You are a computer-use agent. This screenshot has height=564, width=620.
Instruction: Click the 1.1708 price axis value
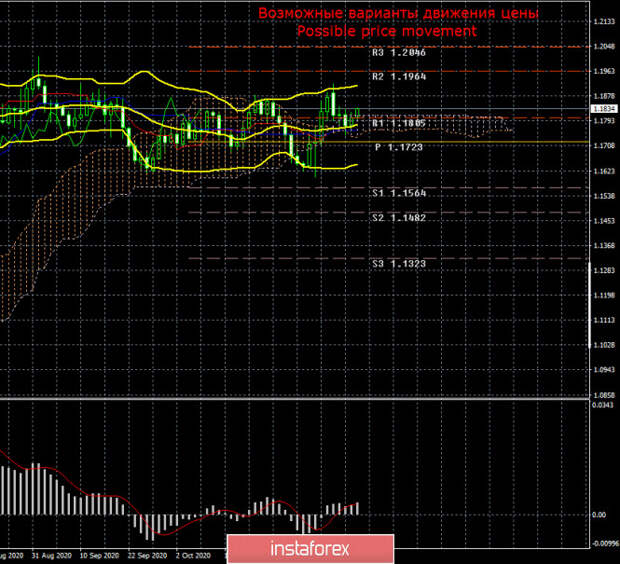pyautogui.click(x=605, y=146)
